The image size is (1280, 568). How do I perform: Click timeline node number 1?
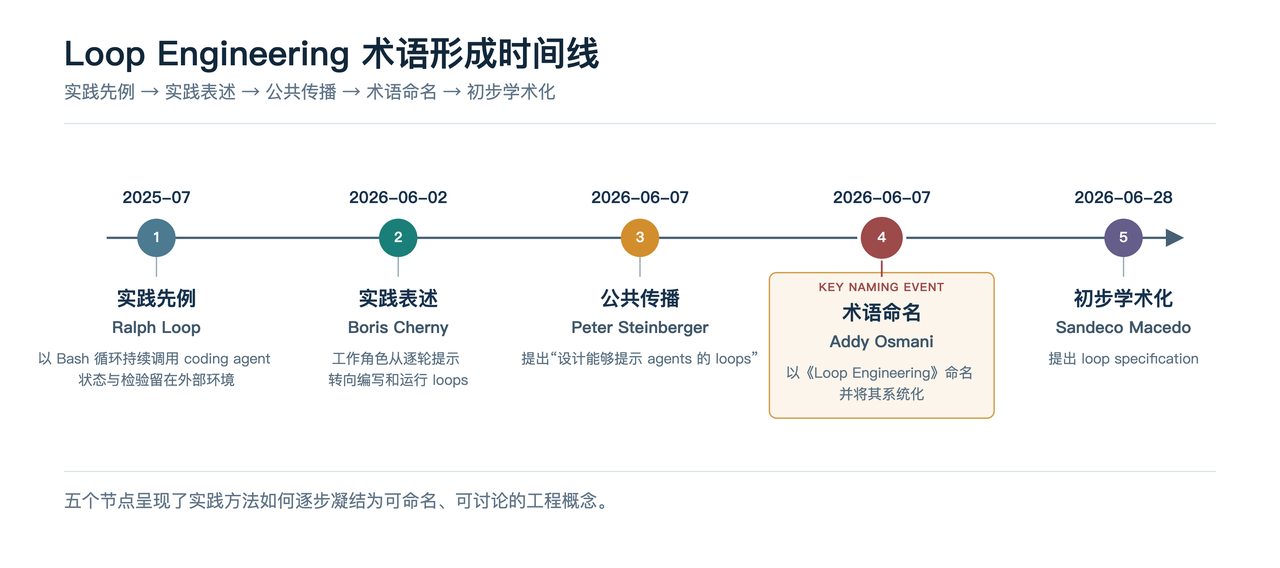click(x=156, y=238)
